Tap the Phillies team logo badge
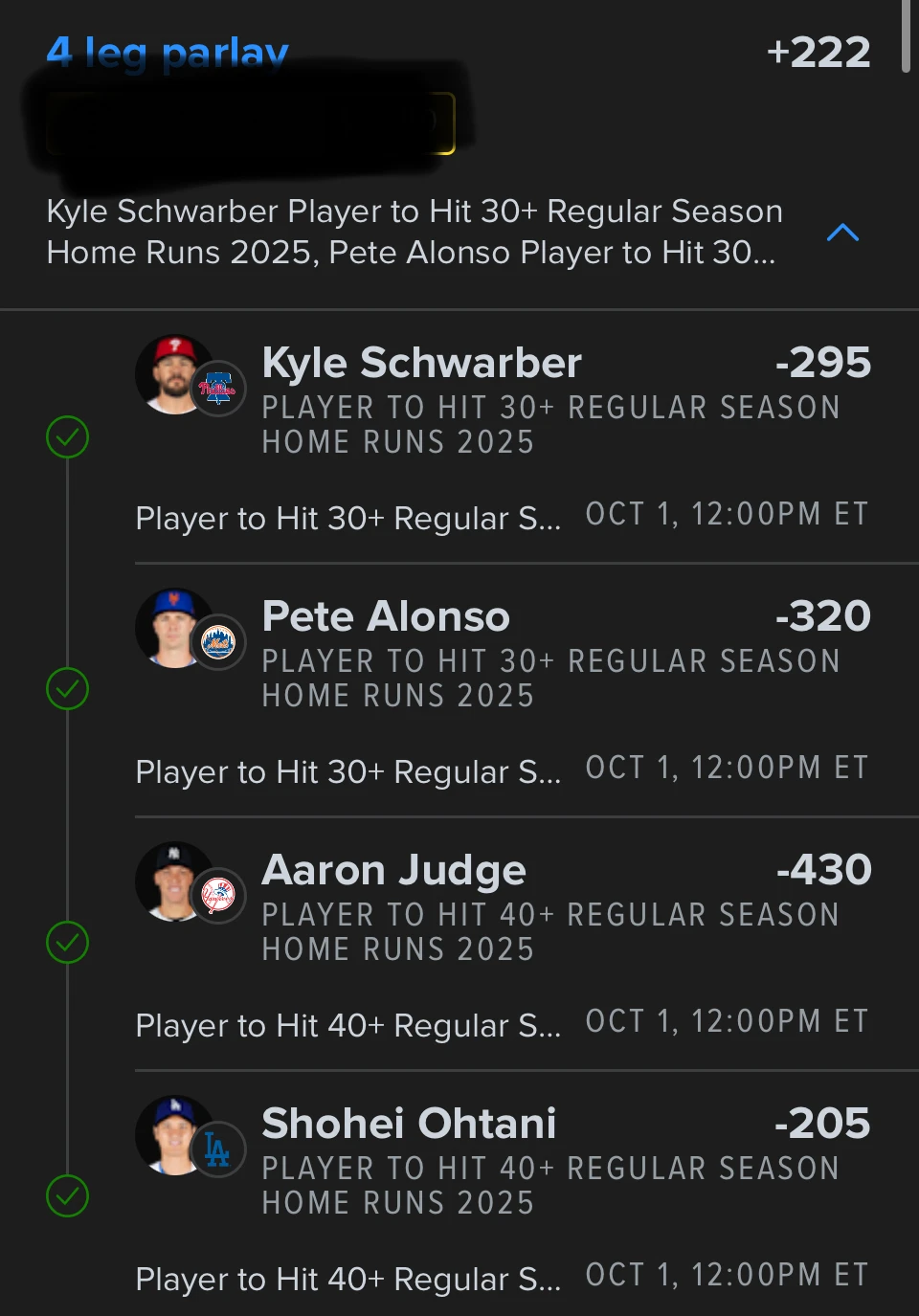Screen dimensions: 919x1316 tap(218, 388)
